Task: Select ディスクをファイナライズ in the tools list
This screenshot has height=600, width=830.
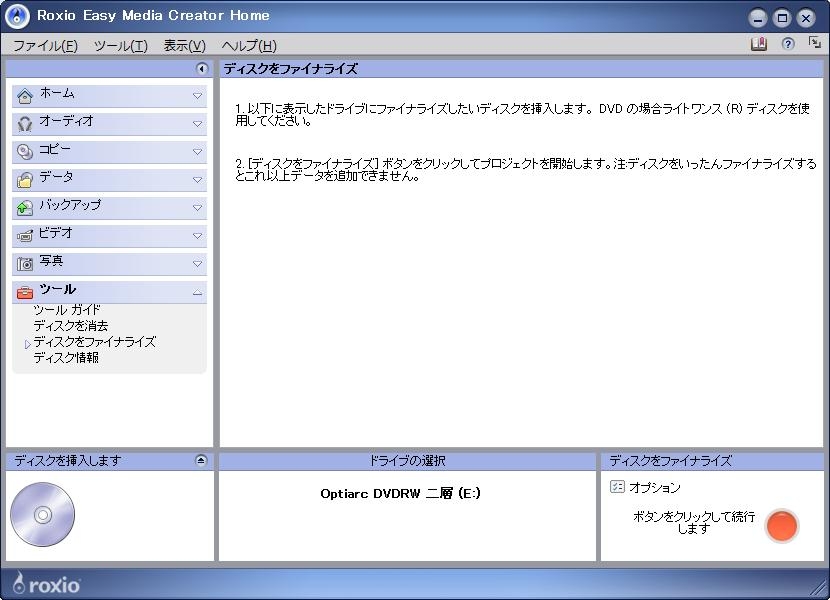Action: tap(95, 342)
